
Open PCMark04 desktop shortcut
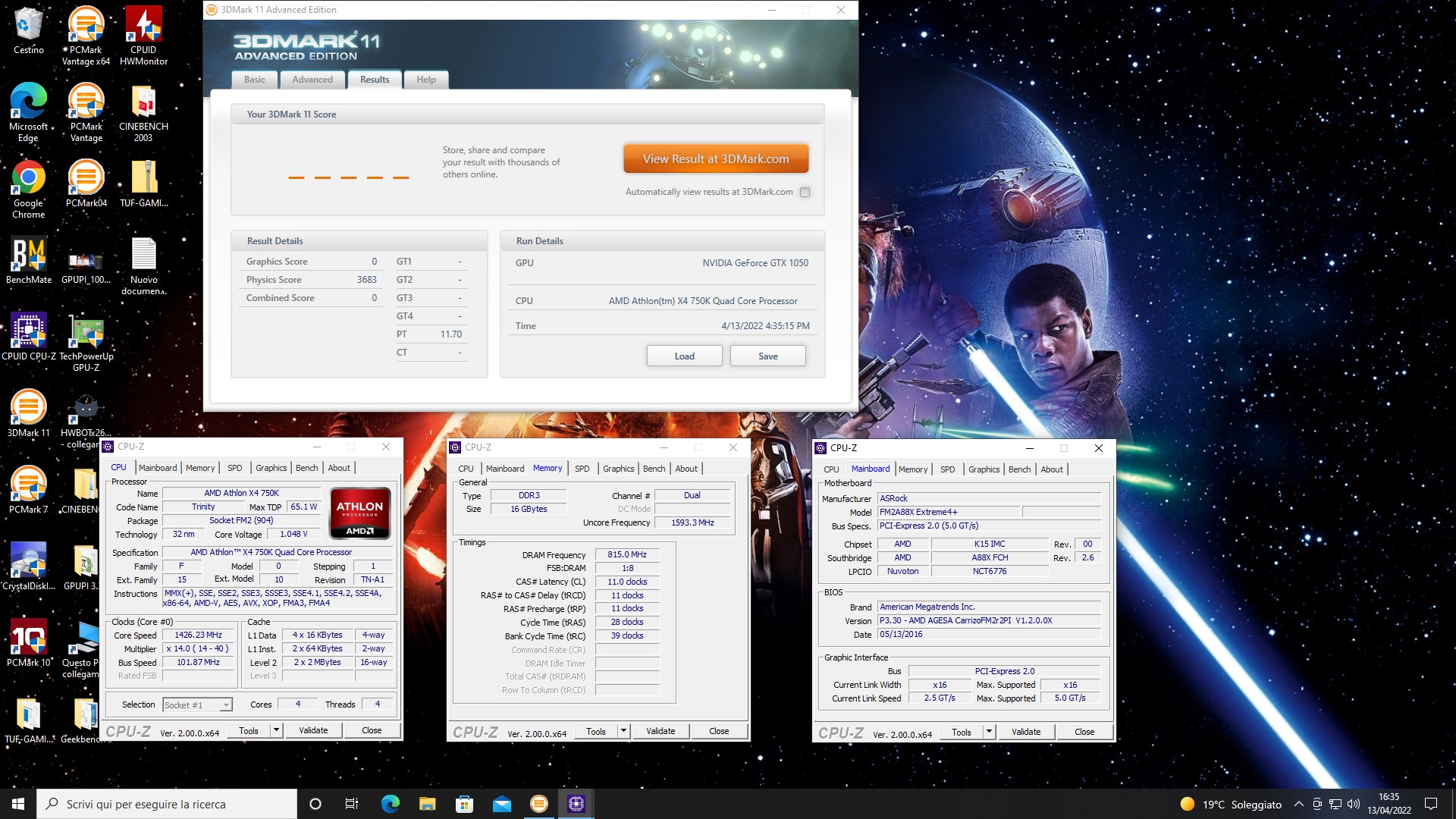click(x=86, y=184)
